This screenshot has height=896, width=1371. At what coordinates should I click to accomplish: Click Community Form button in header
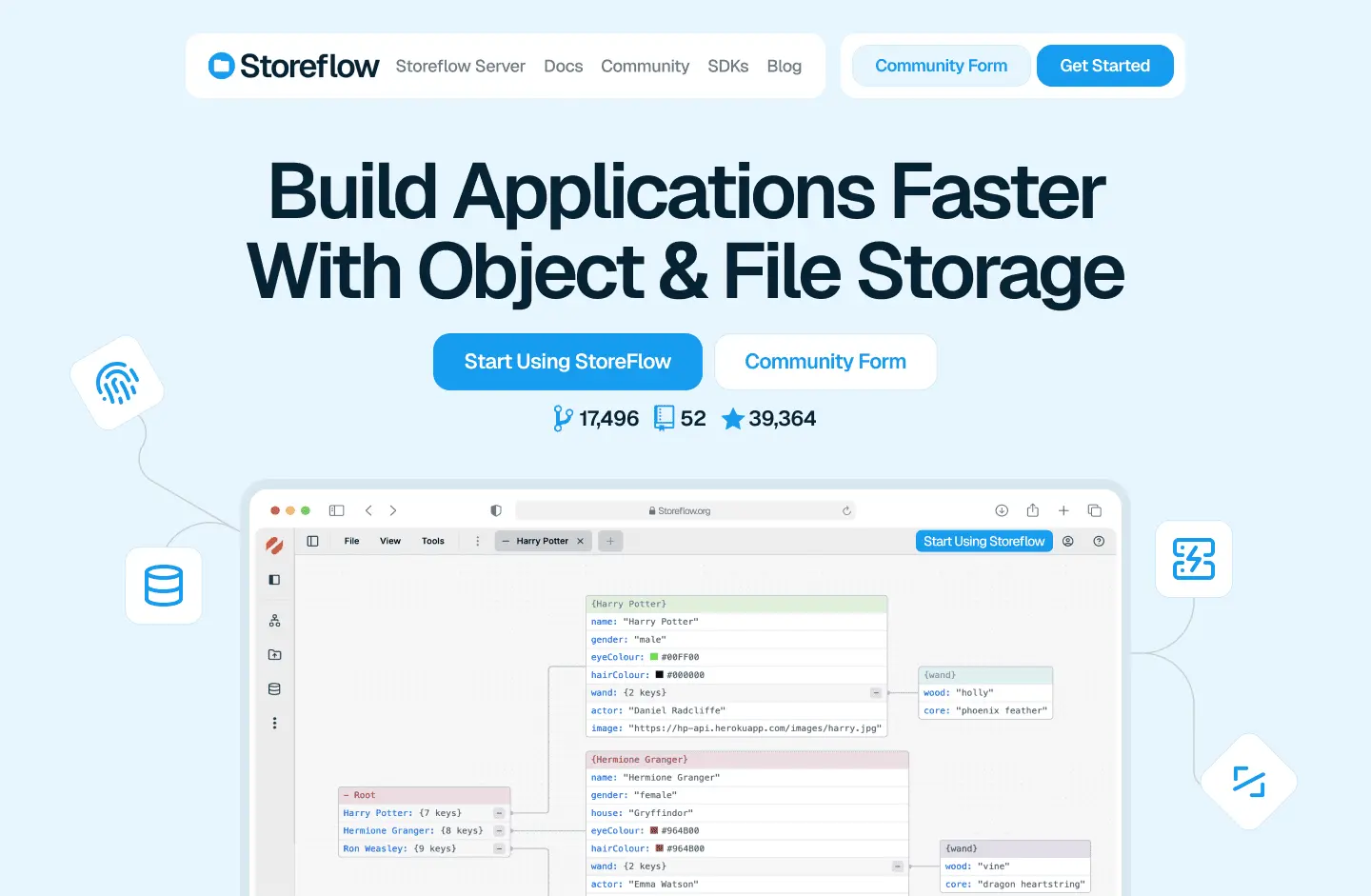(942, 66)
